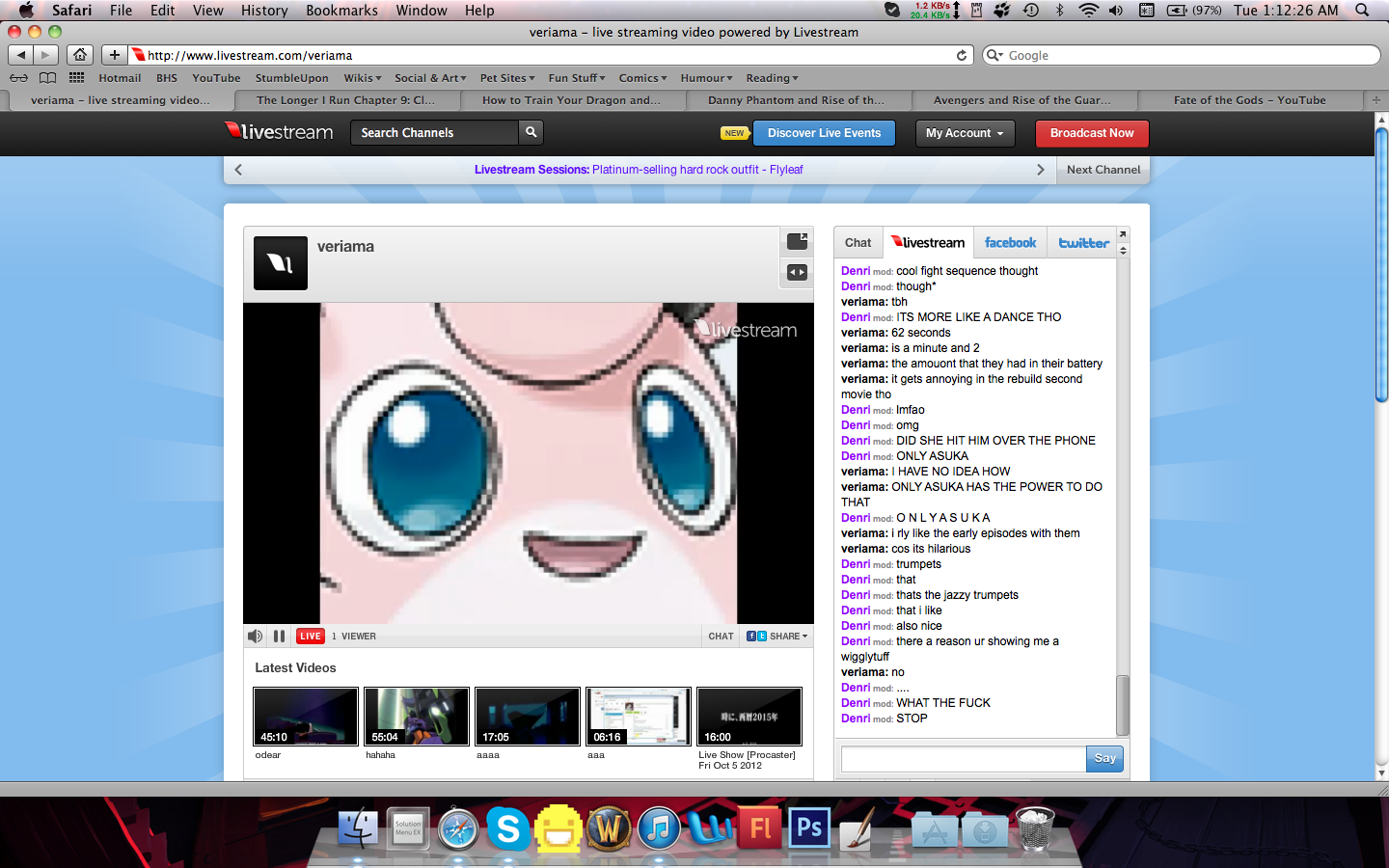This screenshot has height=868, width=1389.
Task: Click Next Channel button
Action: point(1103,170)
